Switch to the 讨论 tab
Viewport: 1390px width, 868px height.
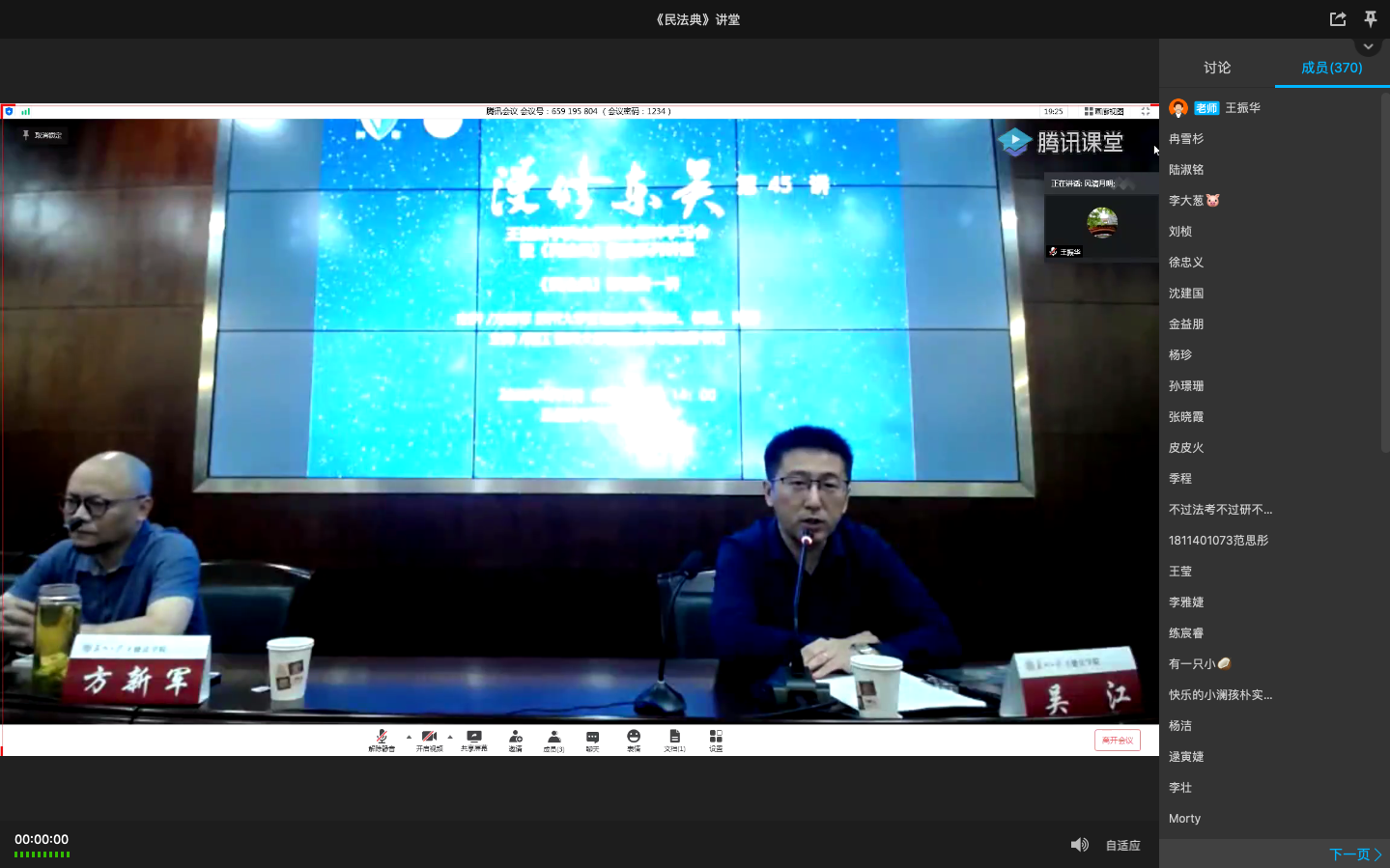1217,68
